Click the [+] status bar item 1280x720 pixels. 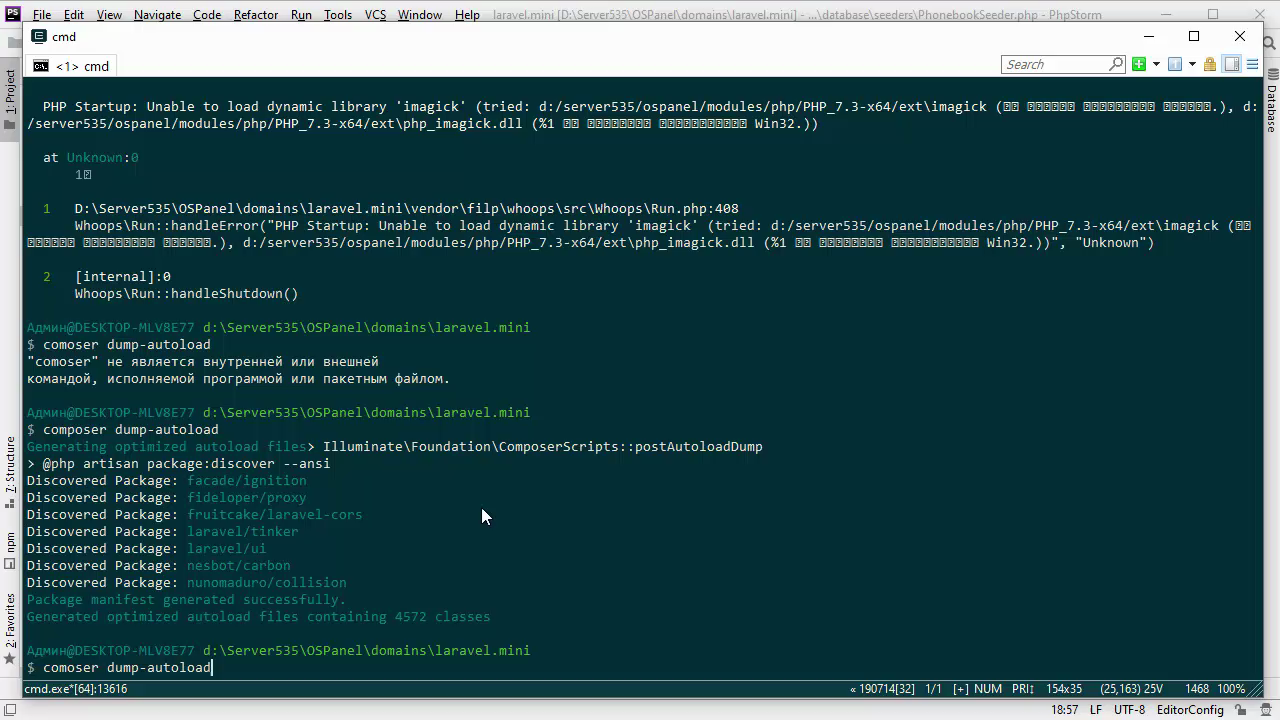[x=960, y=689]
